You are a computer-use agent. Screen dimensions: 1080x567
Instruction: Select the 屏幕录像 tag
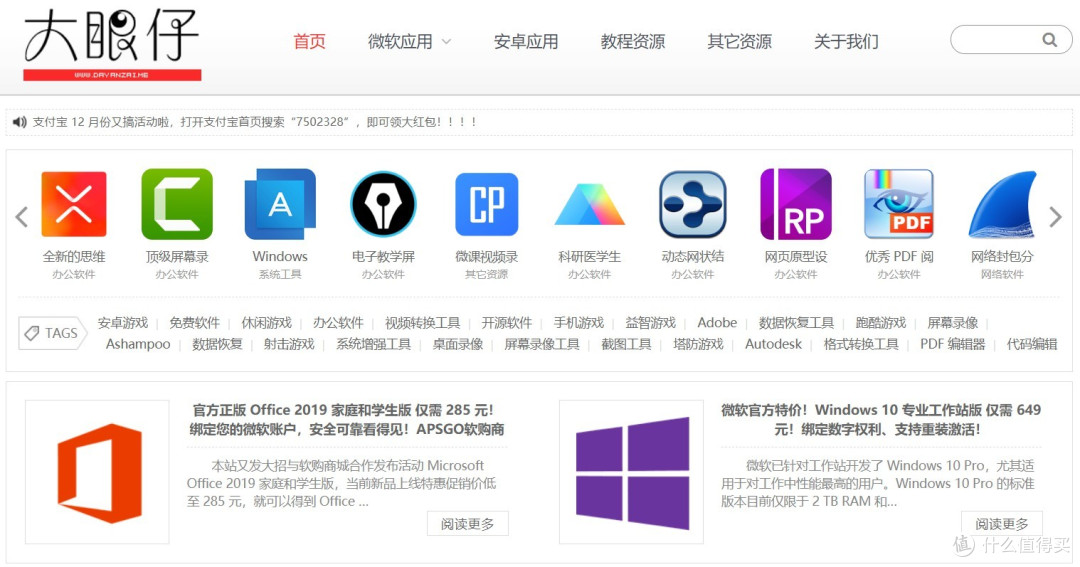click(x=953, y=322)
